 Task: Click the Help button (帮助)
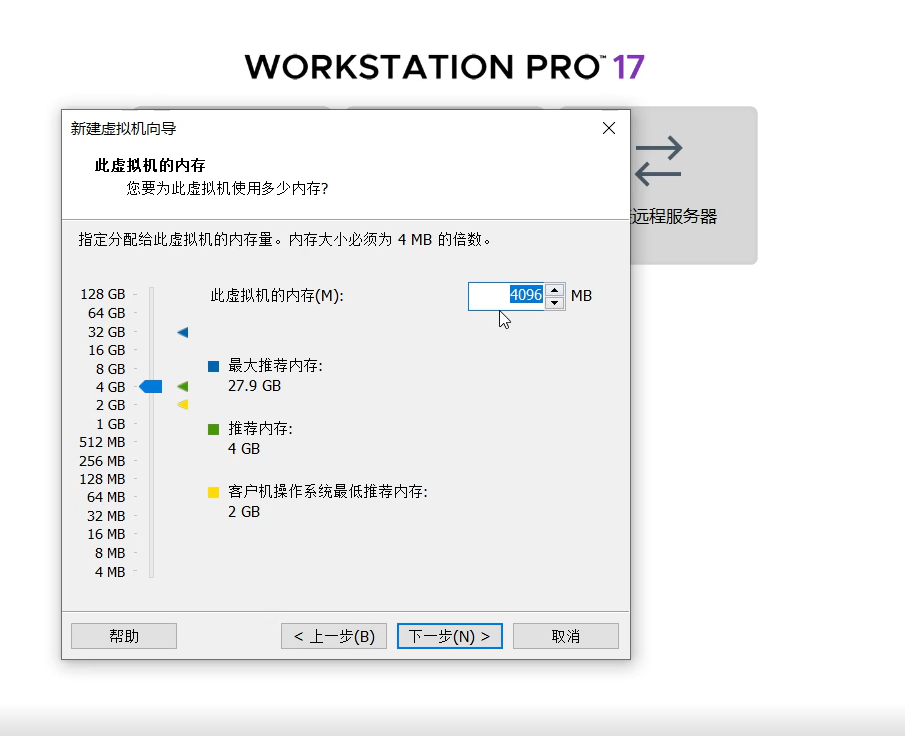[x=124, y=636]
